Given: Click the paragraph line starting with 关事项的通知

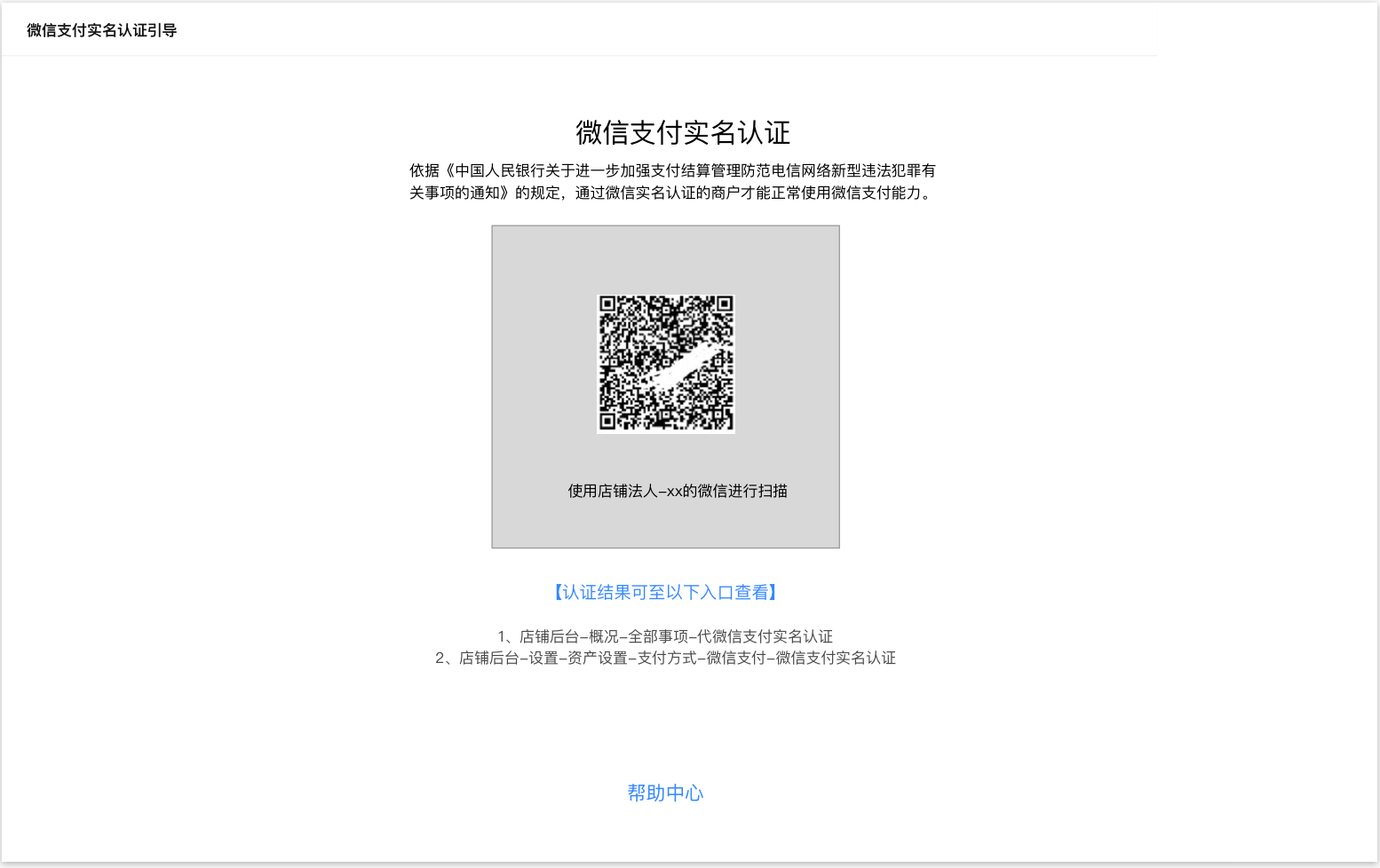Looking at the screenshot, I should 672,193.
